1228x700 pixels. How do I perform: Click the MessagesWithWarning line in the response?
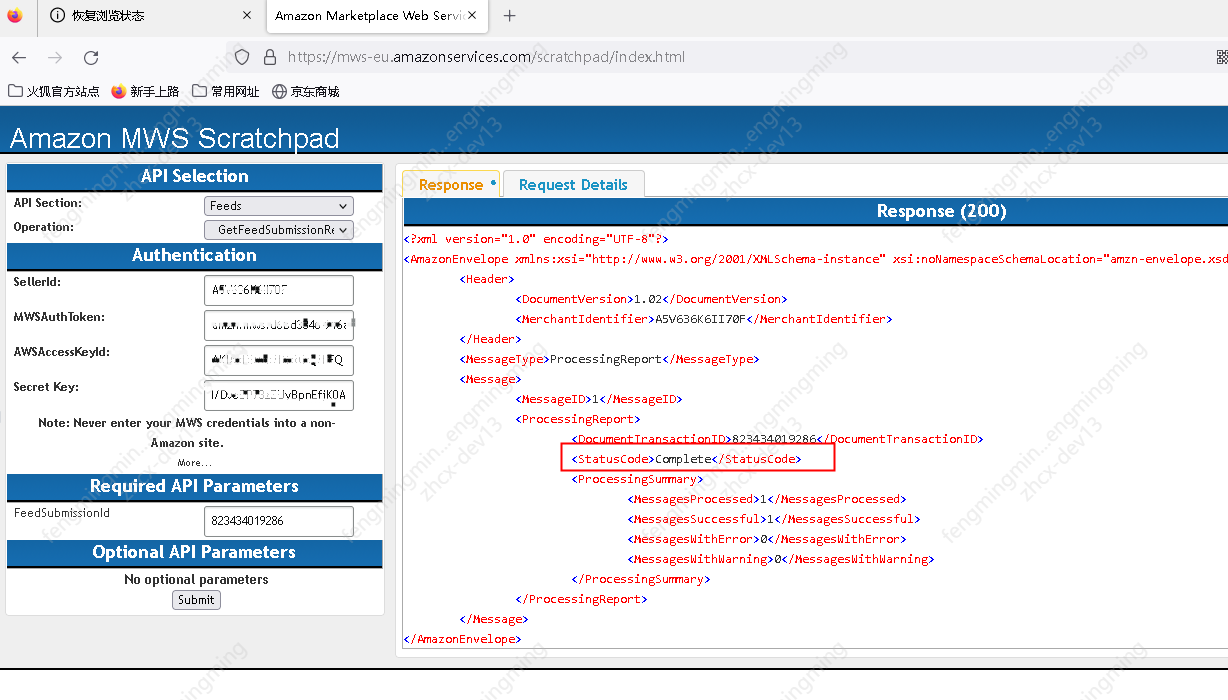781,559
